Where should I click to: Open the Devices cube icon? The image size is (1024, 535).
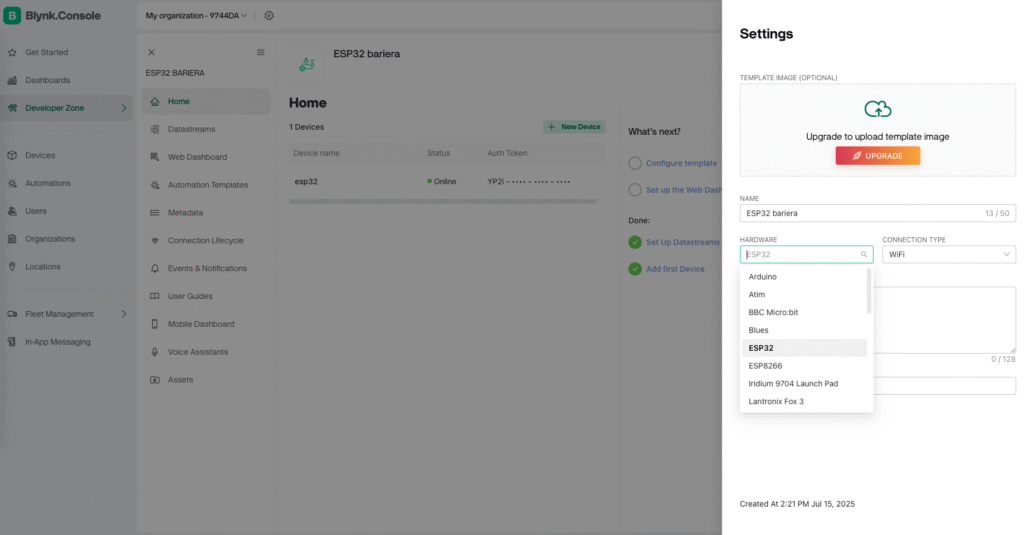[12, 155]
